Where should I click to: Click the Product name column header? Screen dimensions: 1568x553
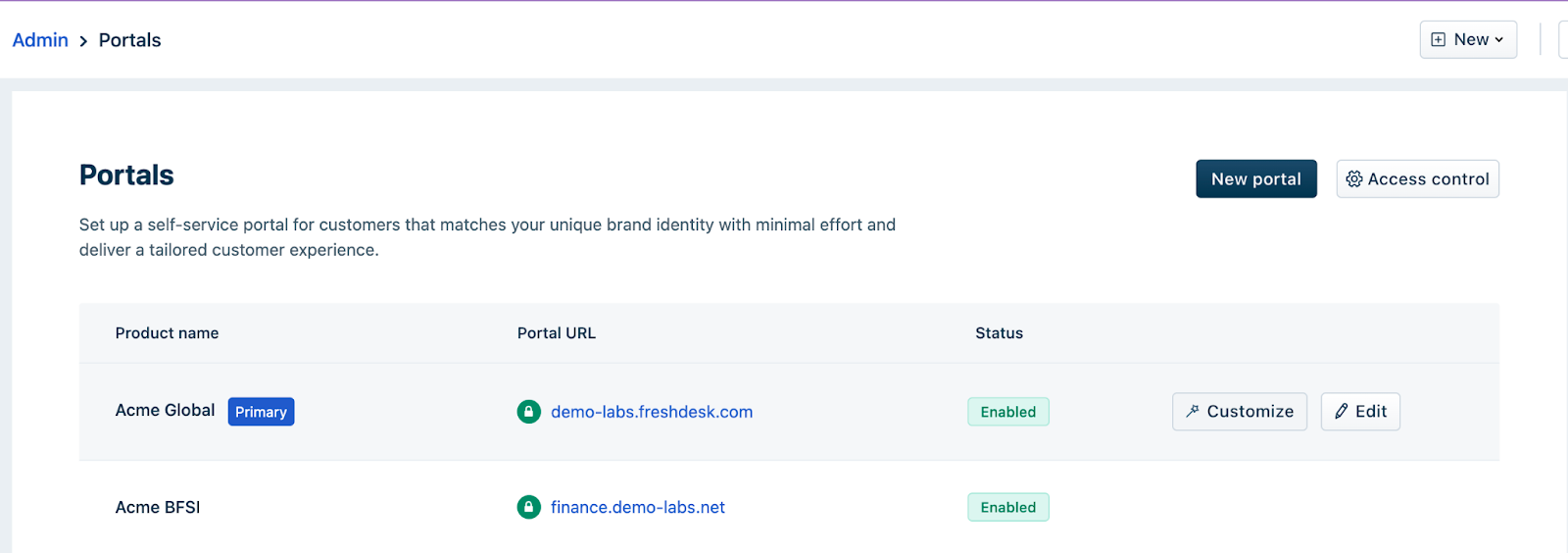point(167,333)
